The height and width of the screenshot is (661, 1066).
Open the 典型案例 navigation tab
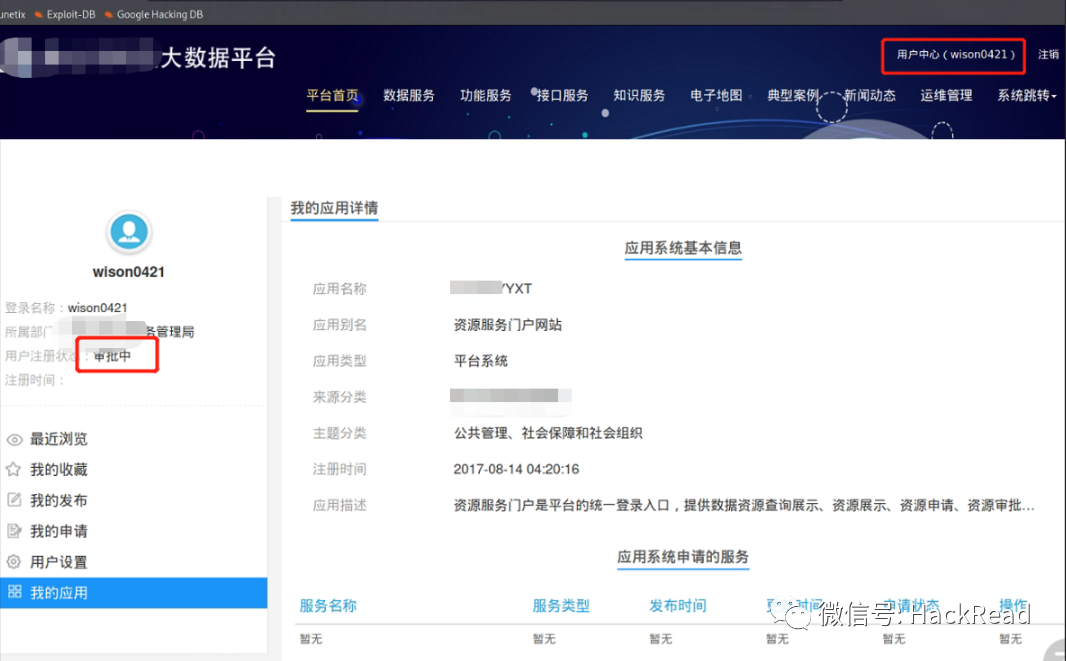pyautogui.click(x=793, y=95)
